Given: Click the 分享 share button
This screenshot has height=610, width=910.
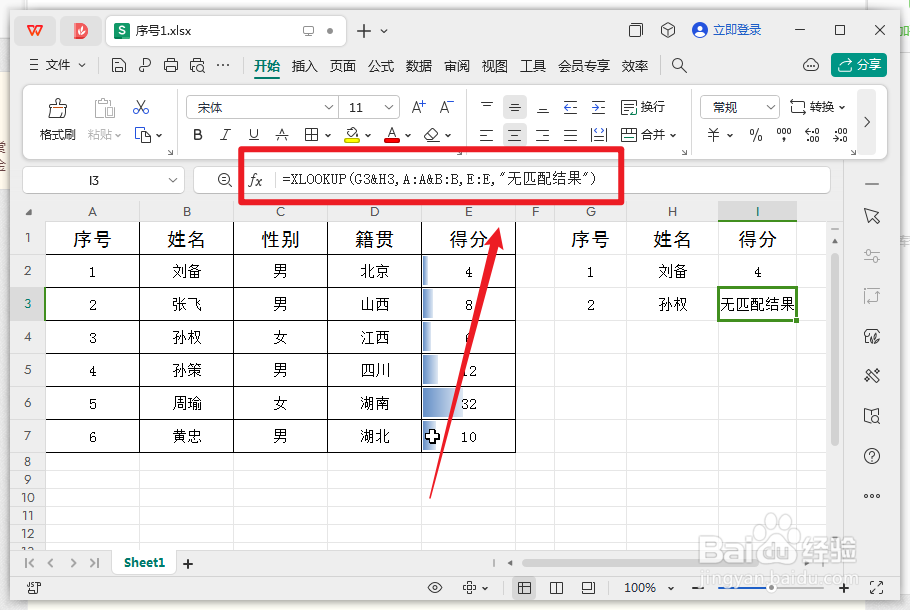Looking at the screenshot, I should tap(858, 63).
